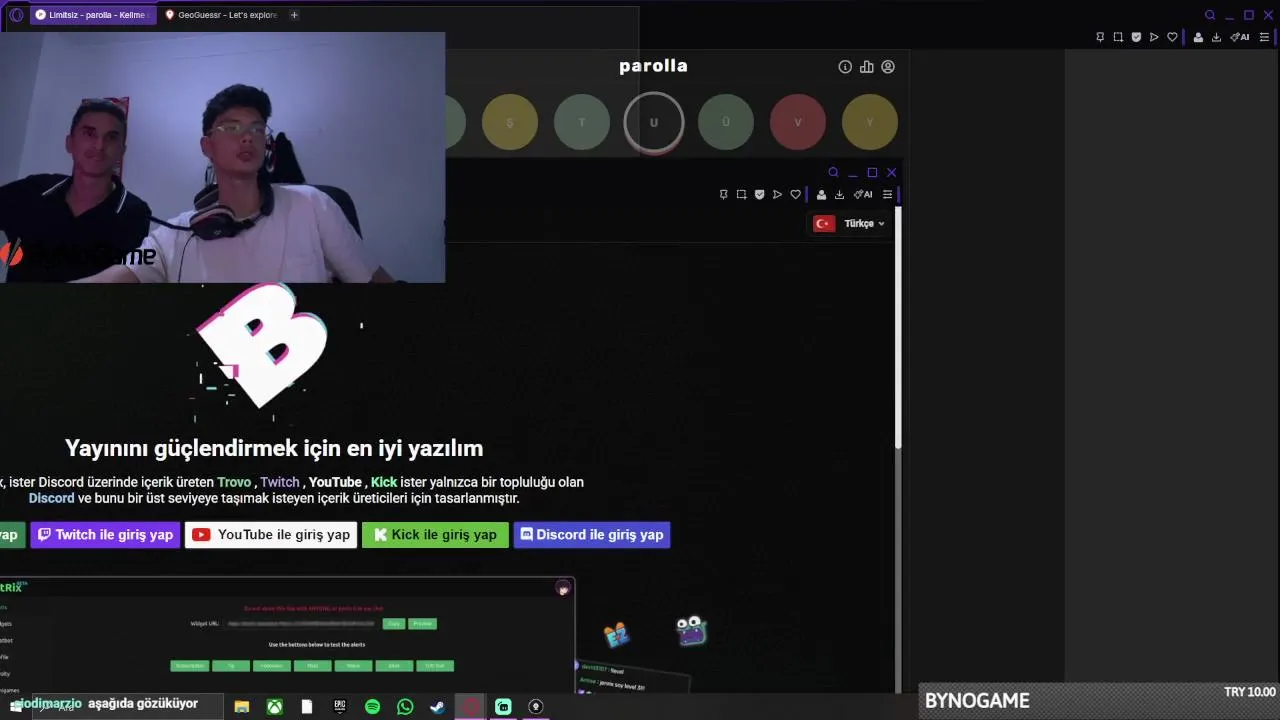Open the parolla profile icon
The width and height of the screenshot is (1280, 720).
tap(888, 67)
